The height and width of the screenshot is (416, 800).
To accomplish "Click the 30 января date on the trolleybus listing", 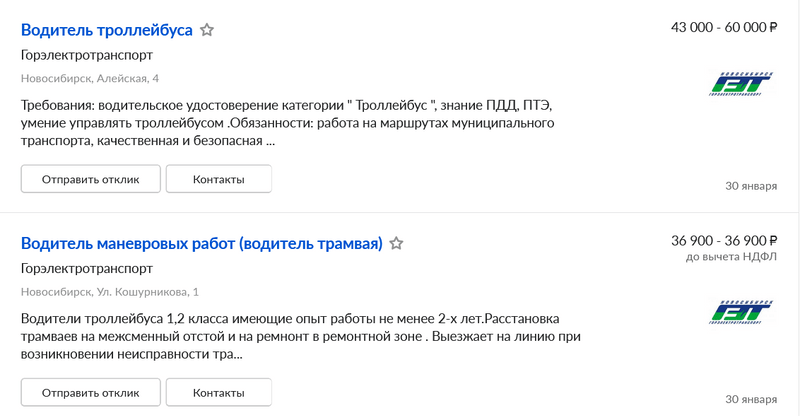I will click(750, 185).
